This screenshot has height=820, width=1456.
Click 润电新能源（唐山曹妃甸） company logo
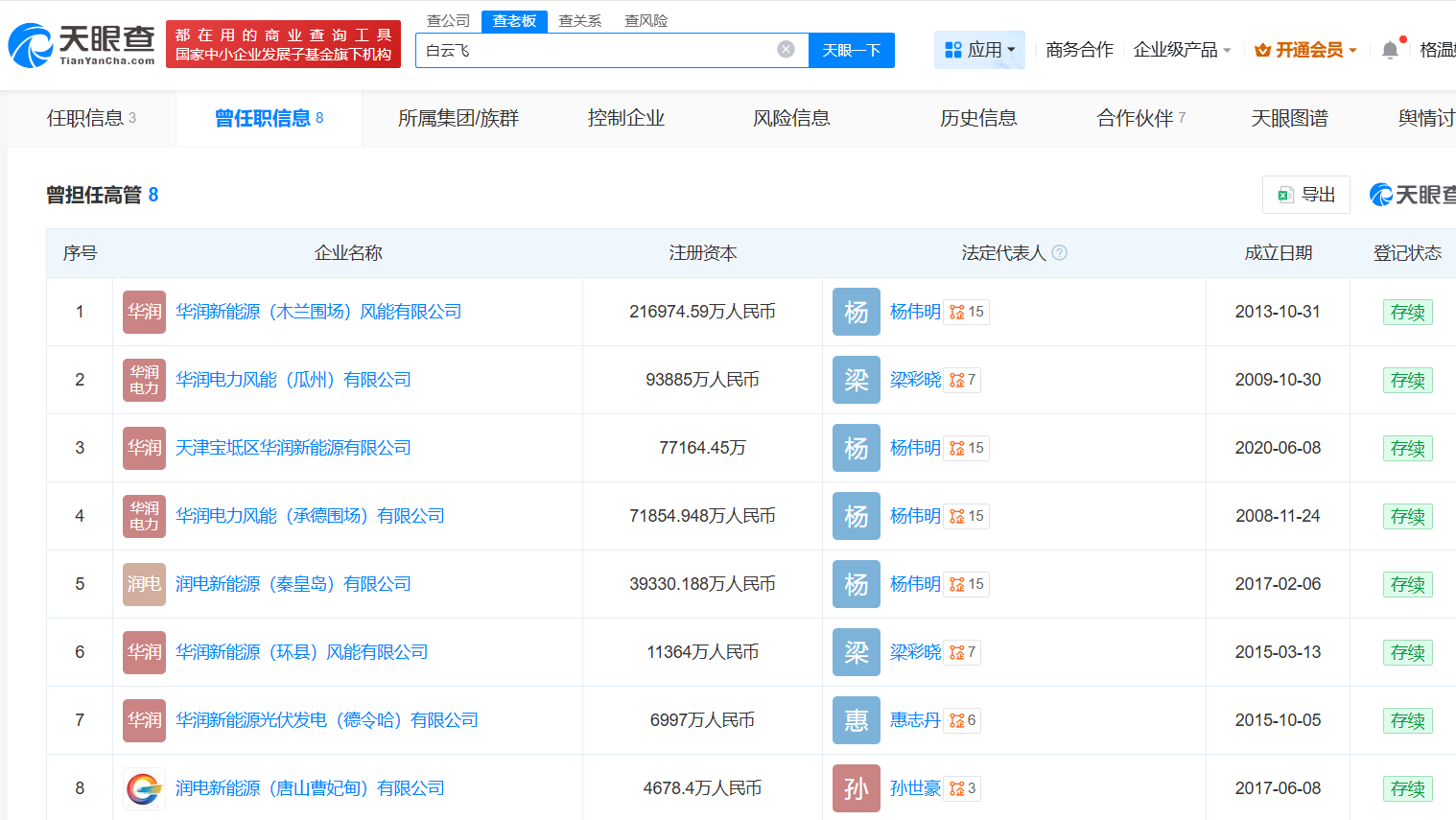pos(144,788)
